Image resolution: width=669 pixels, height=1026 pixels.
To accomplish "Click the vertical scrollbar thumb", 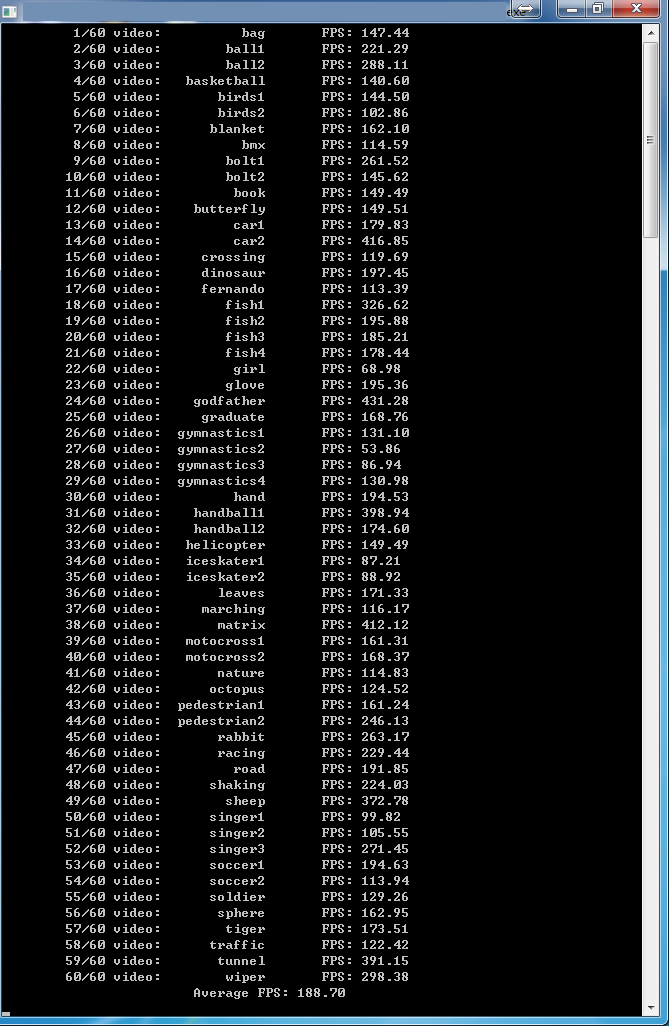I will (x=651, y=140).
